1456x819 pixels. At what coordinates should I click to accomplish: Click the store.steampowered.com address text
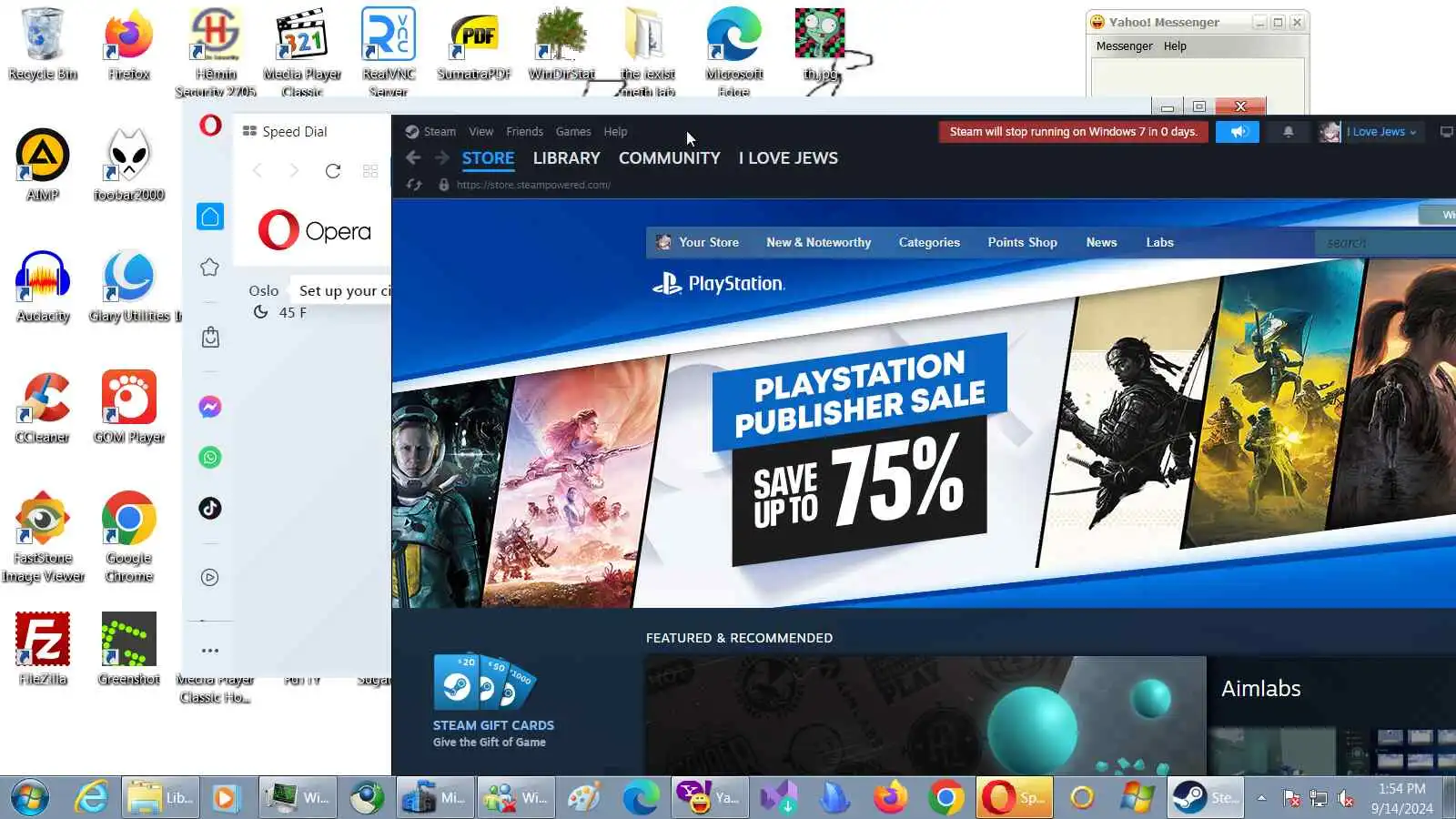point(533,185)
